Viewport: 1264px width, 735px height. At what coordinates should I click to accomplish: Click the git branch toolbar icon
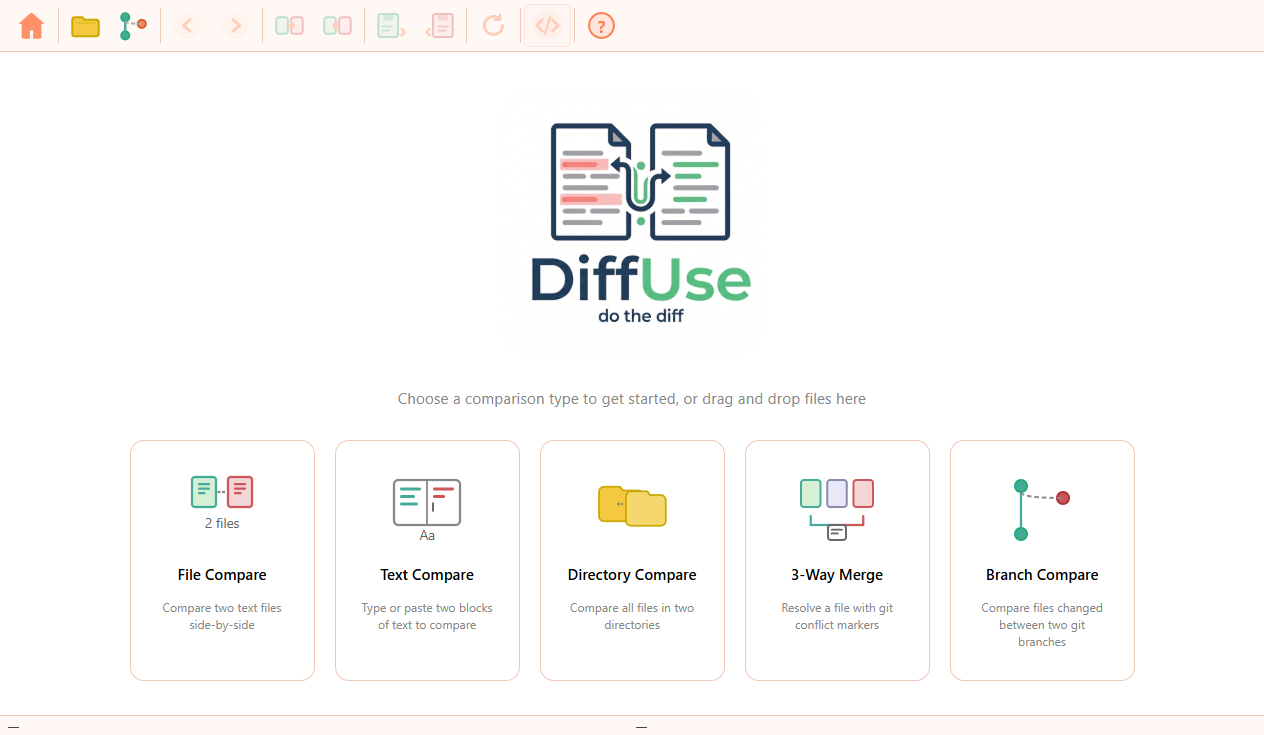132,26
